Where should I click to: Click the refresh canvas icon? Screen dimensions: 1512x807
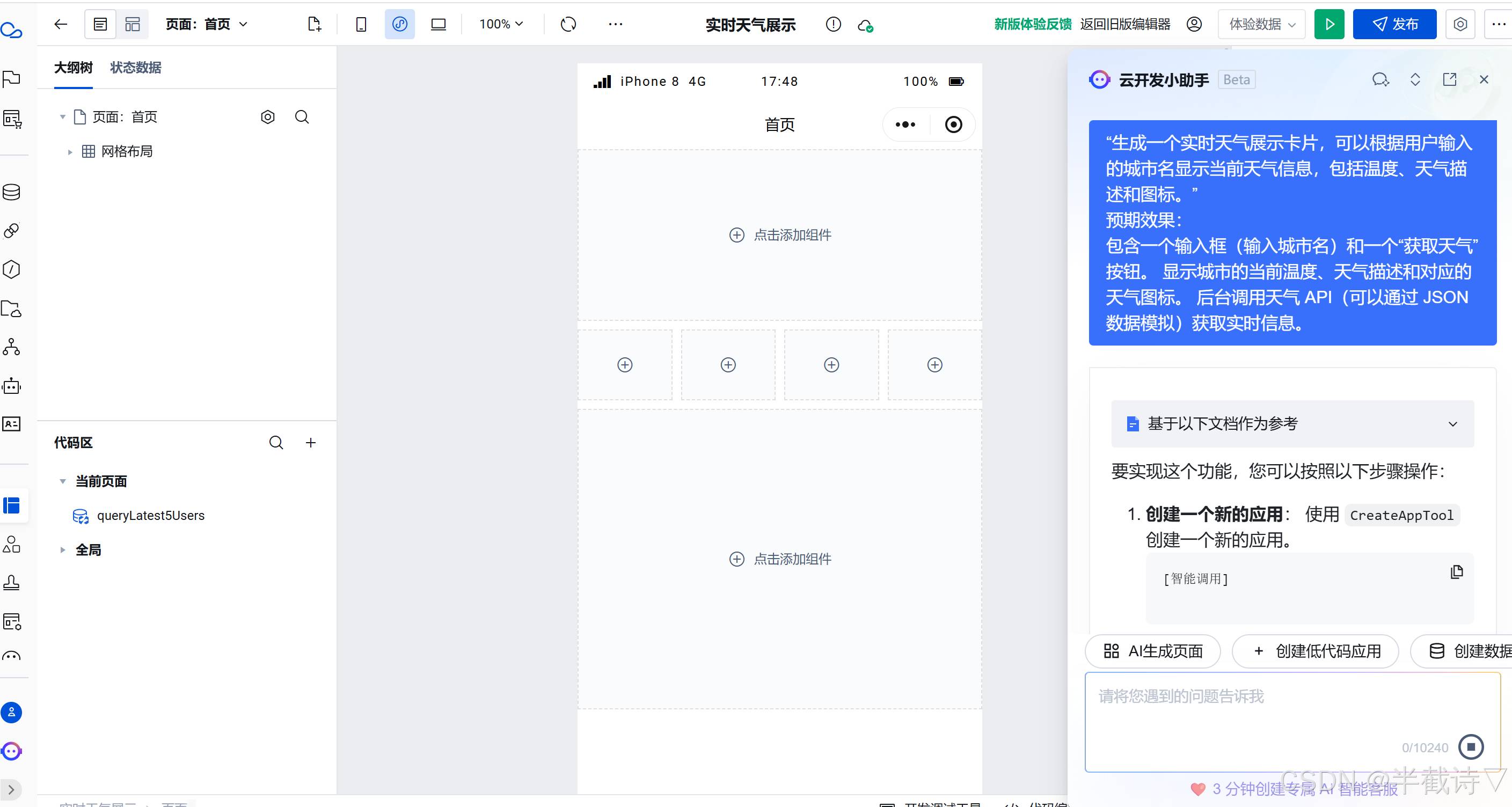(x=568, y=24)
